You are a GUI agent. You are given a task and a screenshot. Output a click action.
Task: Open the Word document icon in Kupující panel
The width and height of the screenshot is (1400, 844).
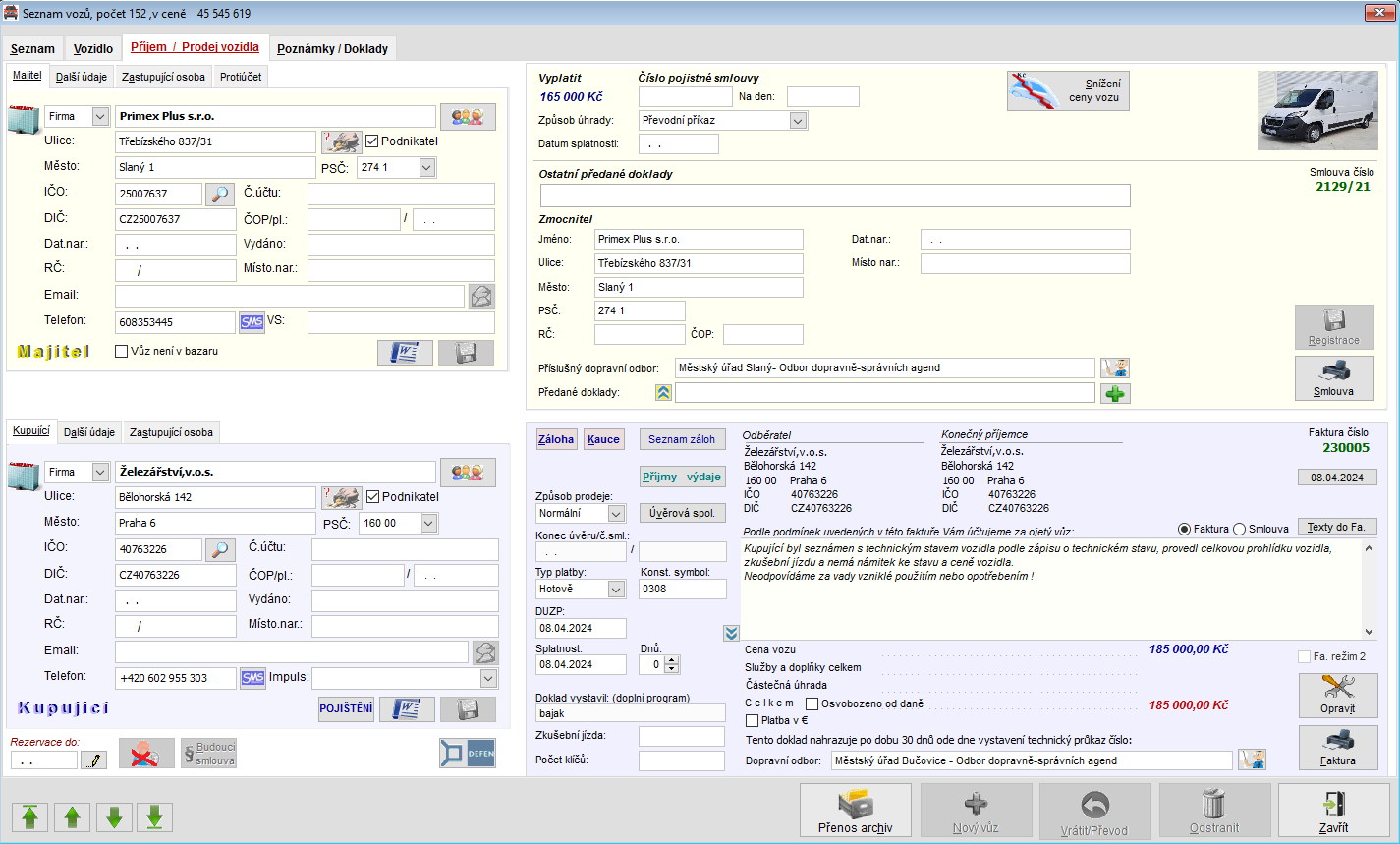(x=407, y=708)
